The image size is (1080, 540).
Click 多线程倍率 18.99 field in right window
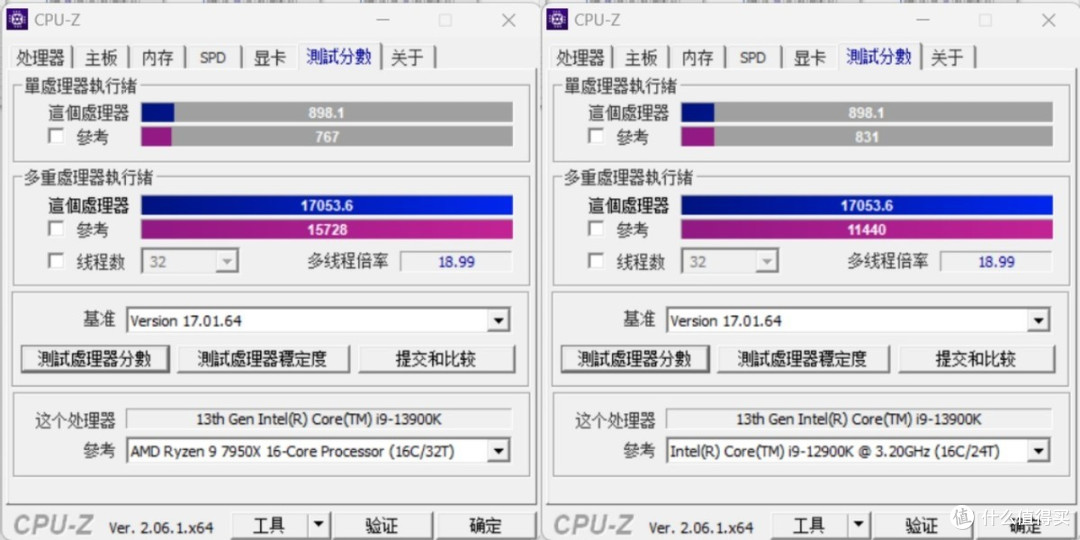pyautogui.click(x=996, y=262)
